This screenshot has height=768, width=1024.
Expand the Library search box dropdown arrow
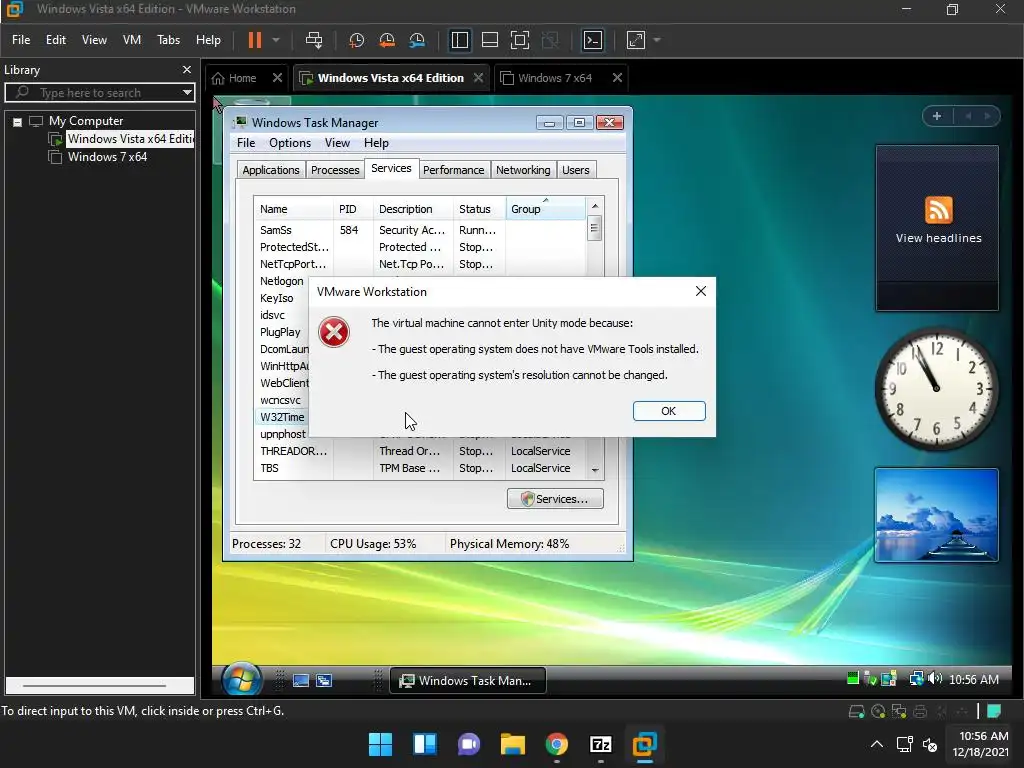pos(186,93)
